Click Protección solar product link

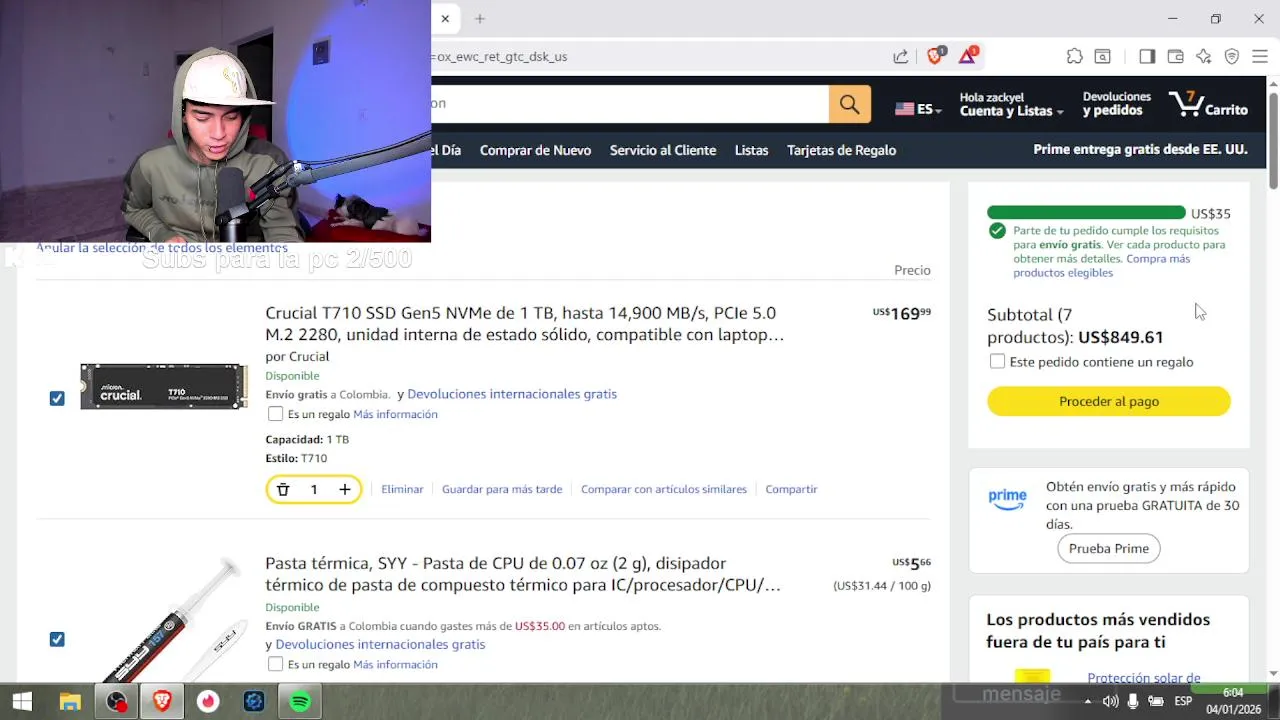(x=1143, y=678)
